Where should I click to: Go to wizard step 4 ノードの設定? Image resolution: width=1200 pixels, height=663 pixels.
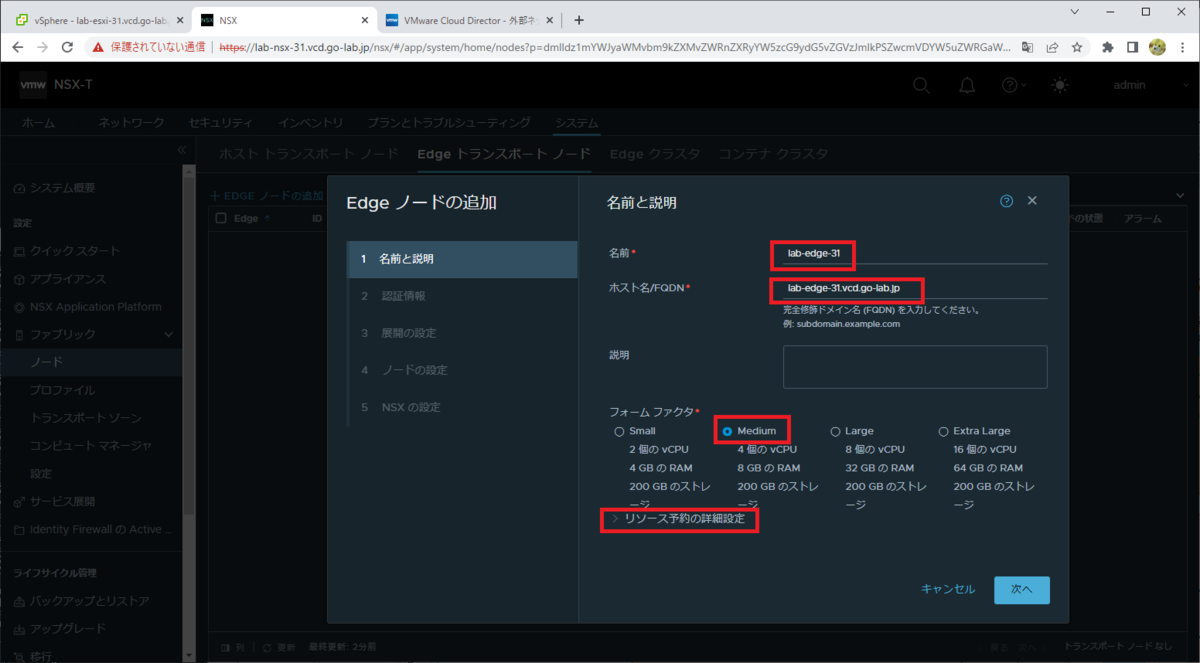[x=462, y=370]
